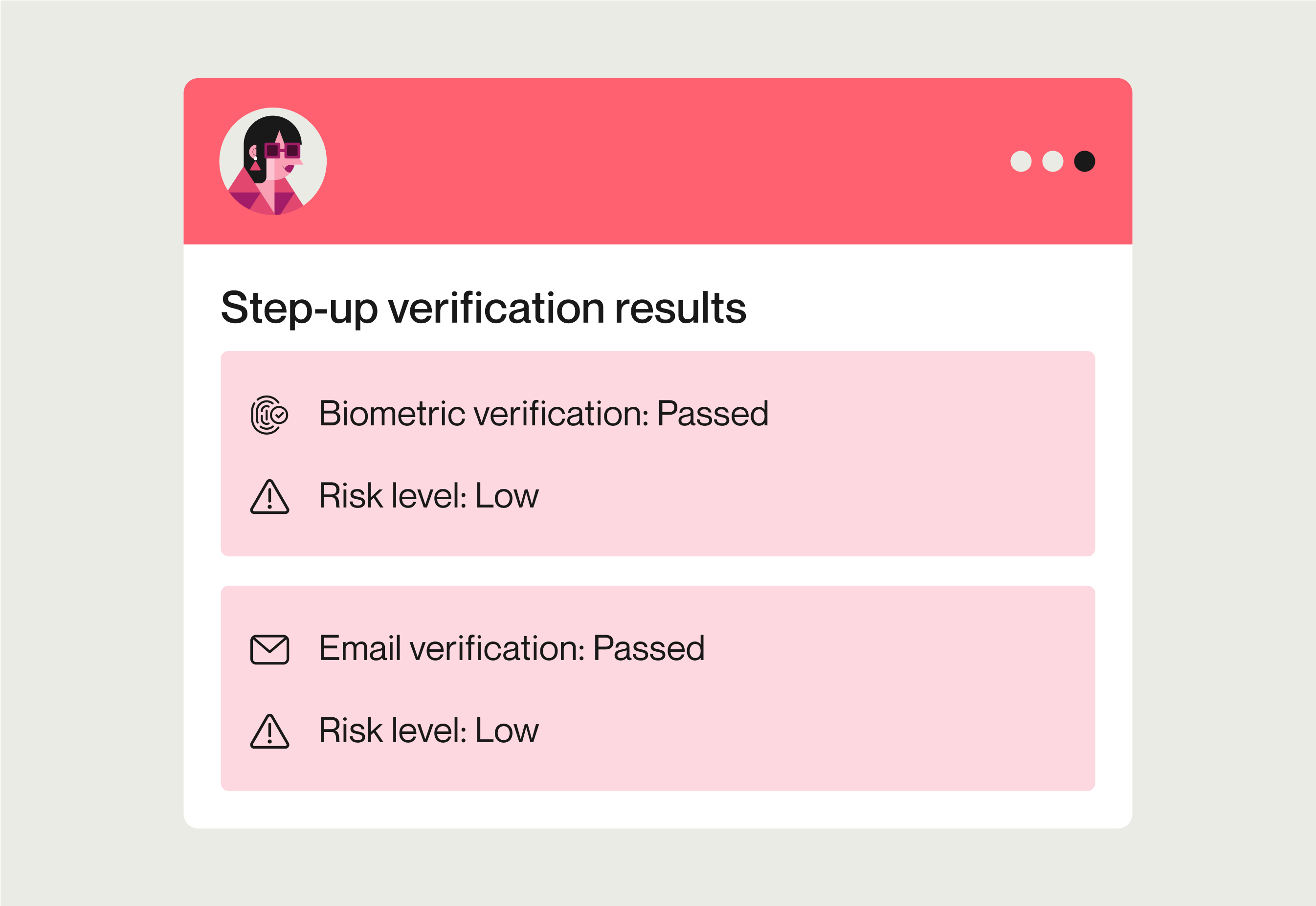Click warning triangle in the biometric card

(x=269, y=497)
